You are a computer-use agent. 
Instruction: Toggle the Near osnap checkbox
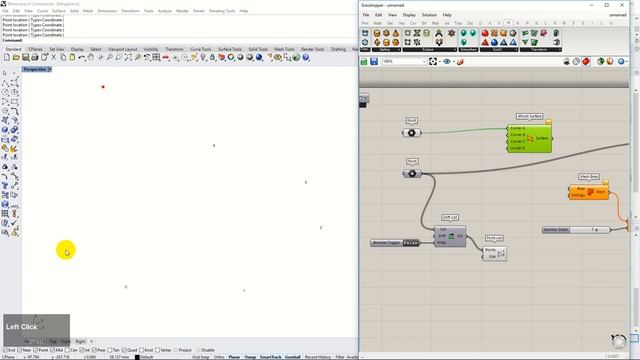coord(20,350)
